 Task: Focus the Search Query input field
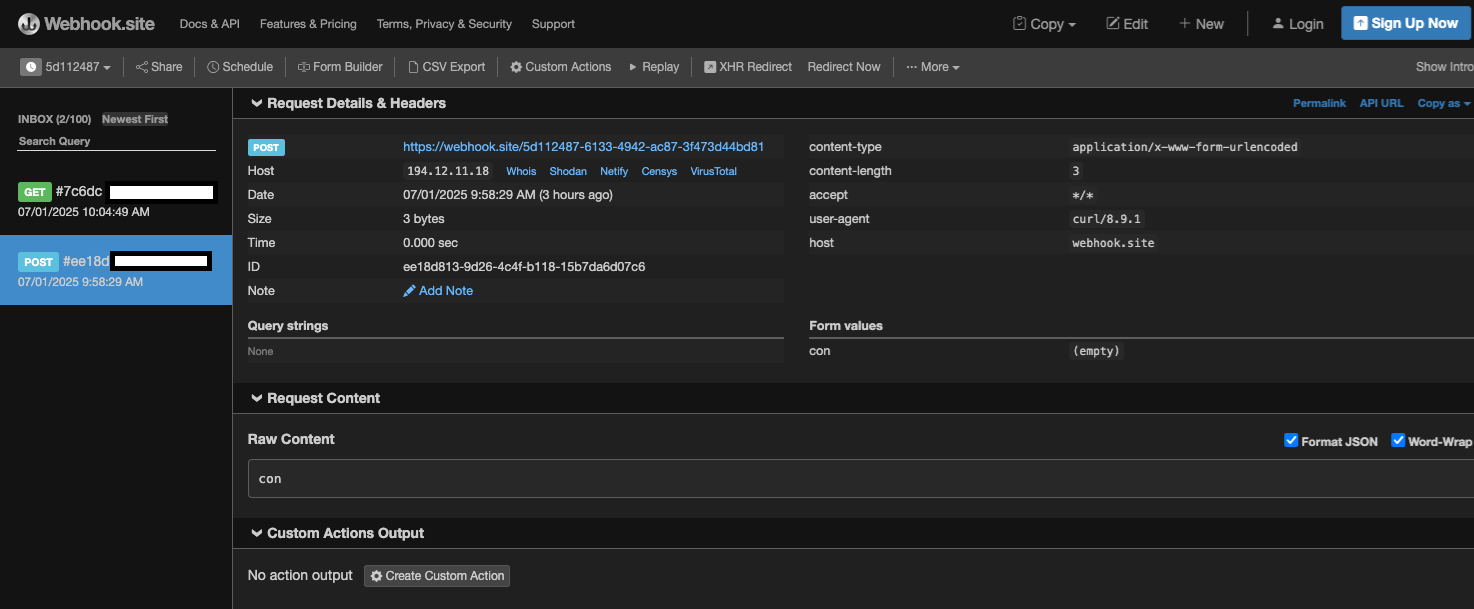117,141
